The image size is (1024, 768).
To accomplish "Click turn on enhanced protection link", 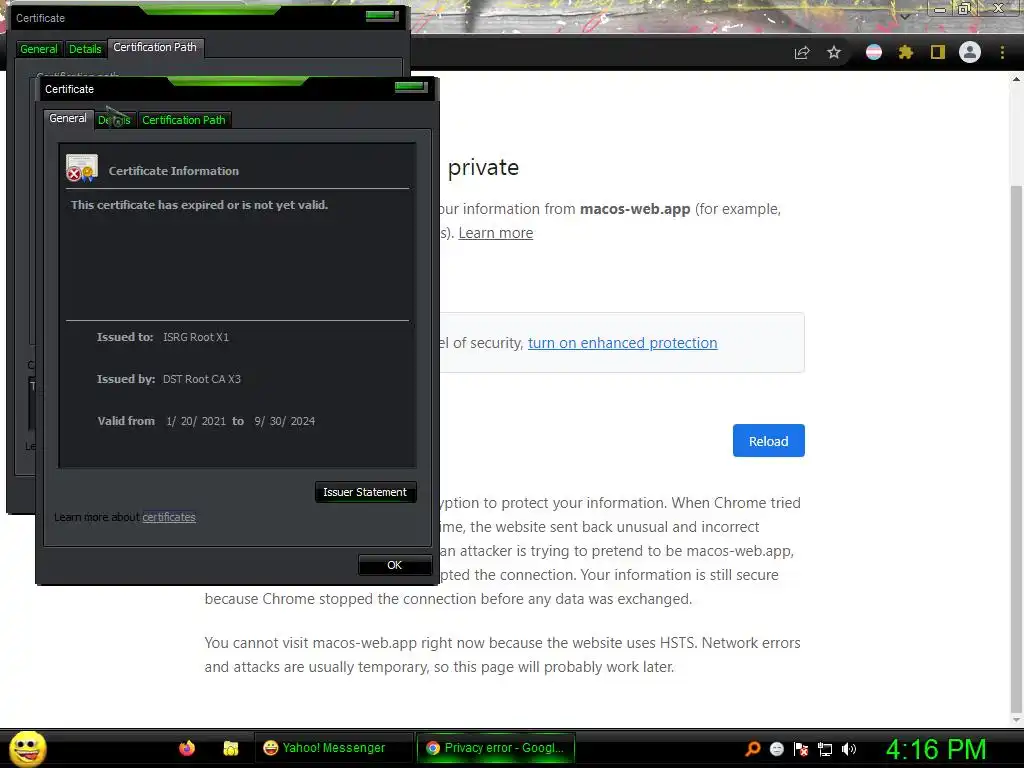I will 622,343.
